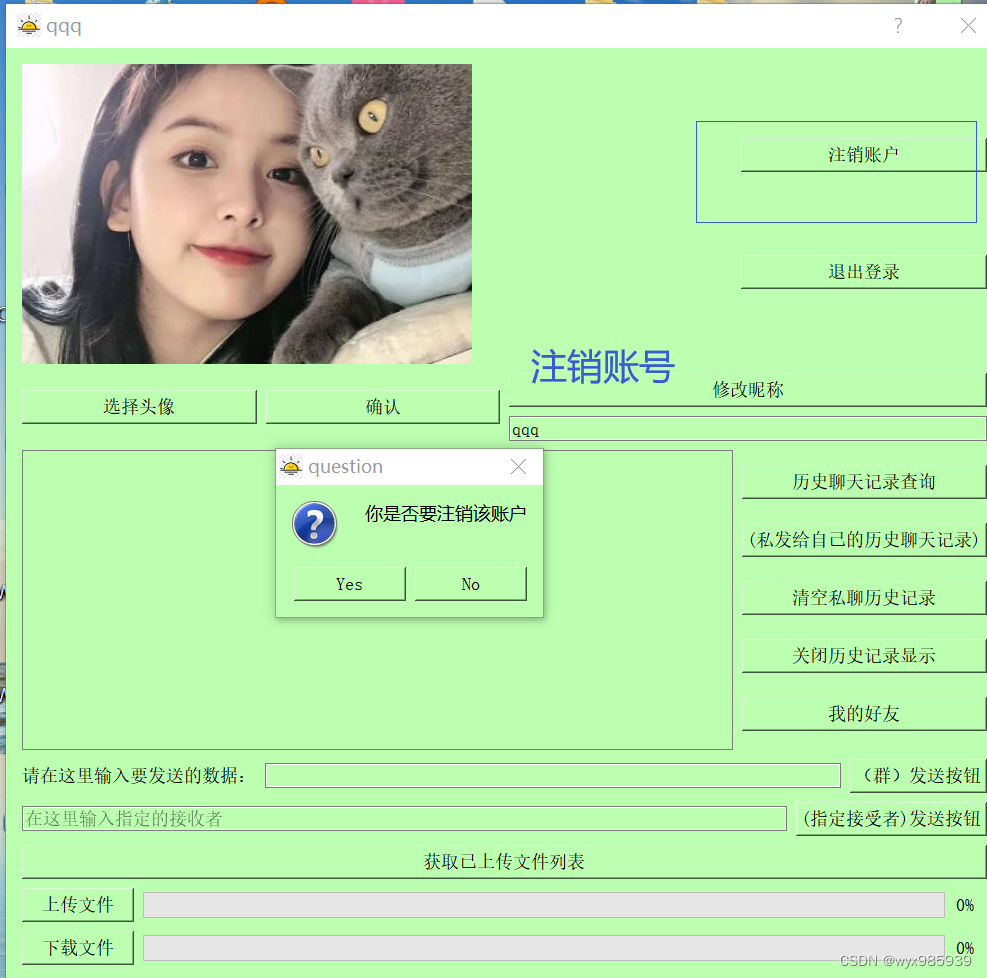Click (群)发送按钮
The width and height of the screenshot is (987, 978).
(x=918, y=775)
